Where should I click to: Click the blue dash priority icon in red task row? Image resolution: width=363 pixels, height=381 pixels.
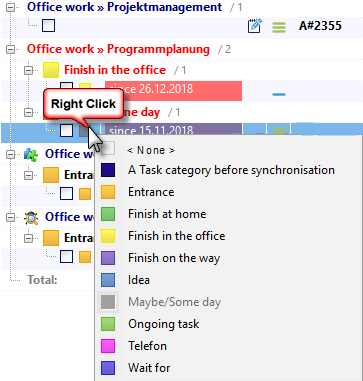point(279,94)
